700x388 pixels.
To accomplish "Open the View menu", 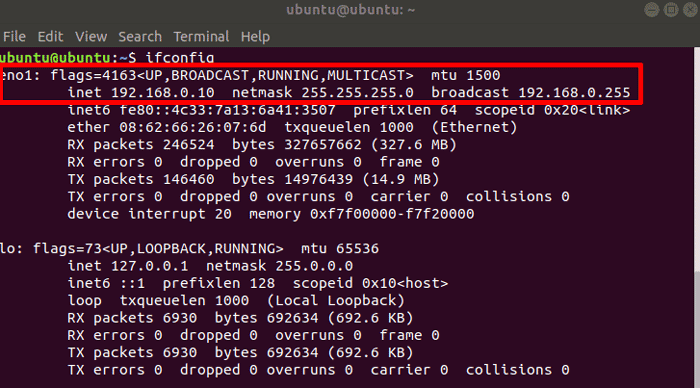I will 91,37.
